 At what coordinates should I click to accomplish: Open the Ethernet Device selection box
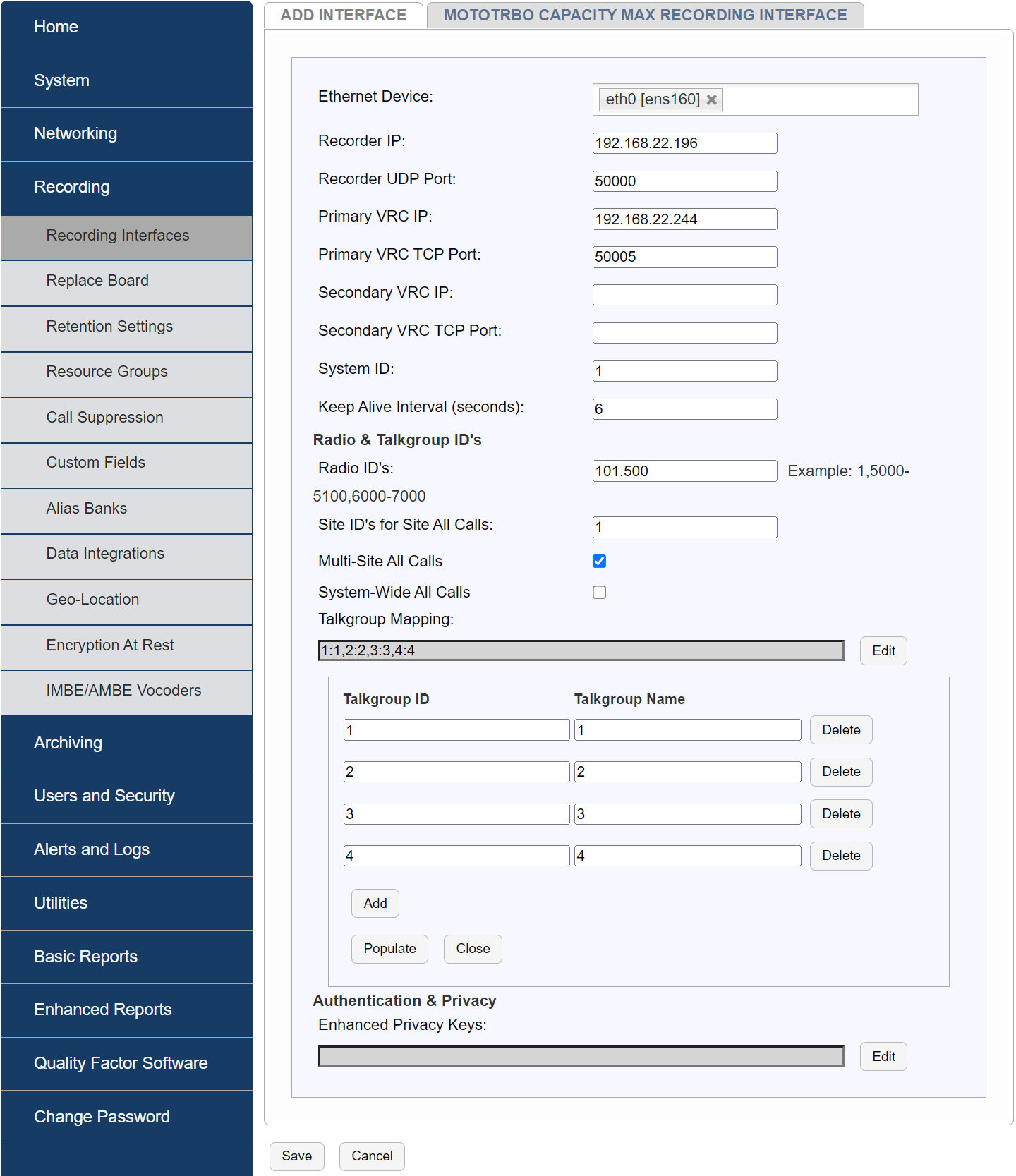point(755,99)
